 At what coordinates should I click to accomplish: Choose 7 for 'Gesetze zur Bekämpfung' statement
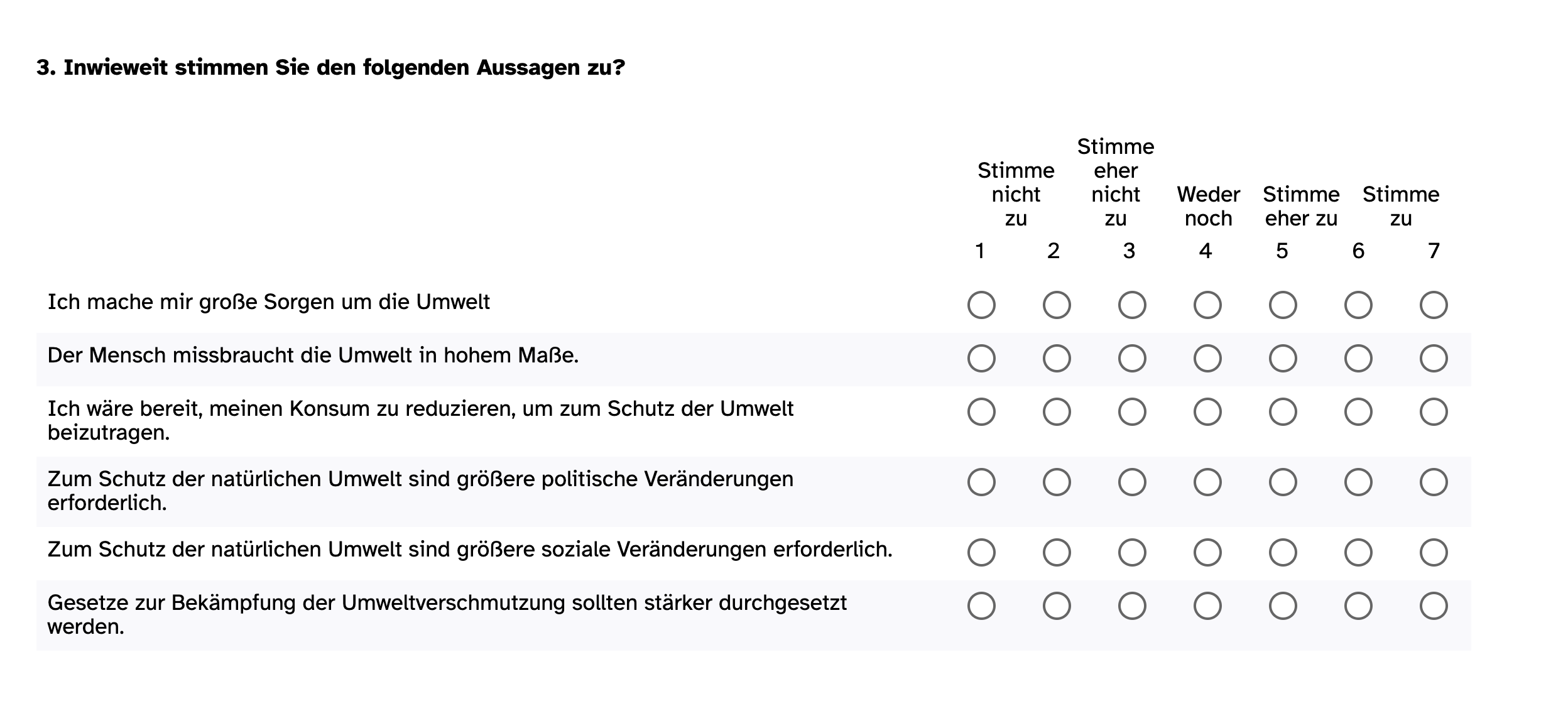pos(1434,606)
